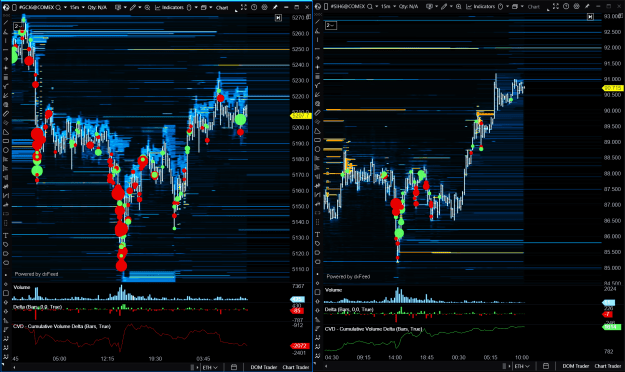Open DOM Trader in left chart footer
Image resolution: width=625 pixels, height=372 pixels.
click(263, 367)
